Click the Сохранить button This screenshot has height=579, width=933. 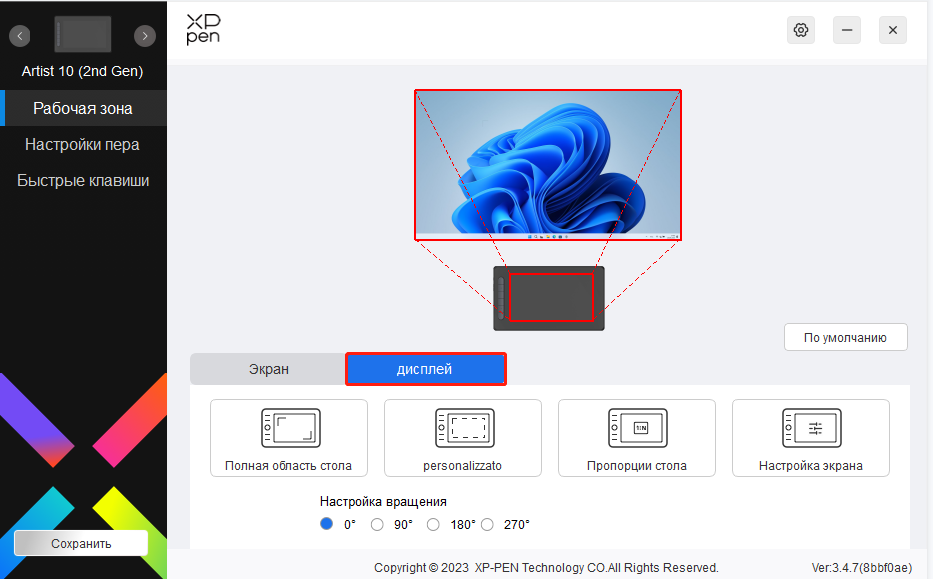pos(81,543)
